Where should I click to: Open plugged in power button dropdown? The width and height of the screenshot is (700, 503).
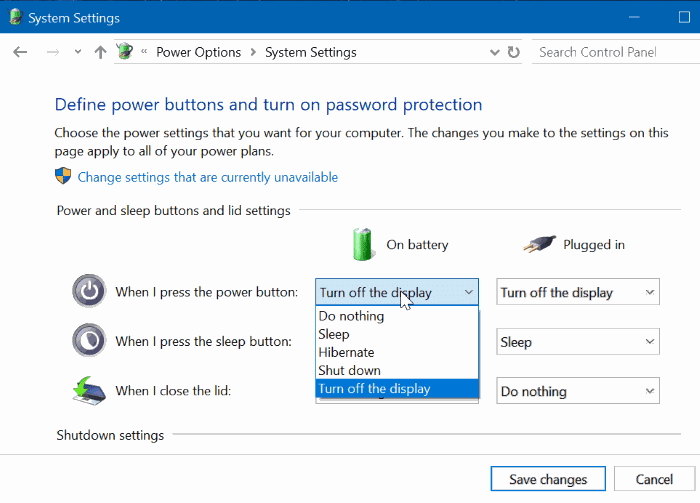[x=578, y=293]
